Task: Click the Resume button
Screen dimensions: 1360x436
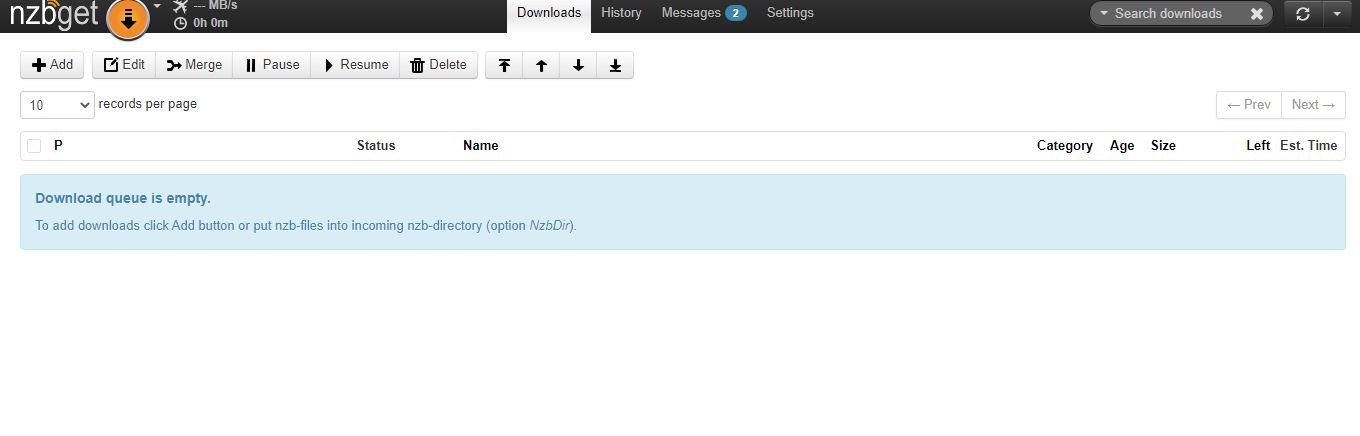Action: click(x=355, y=65)
